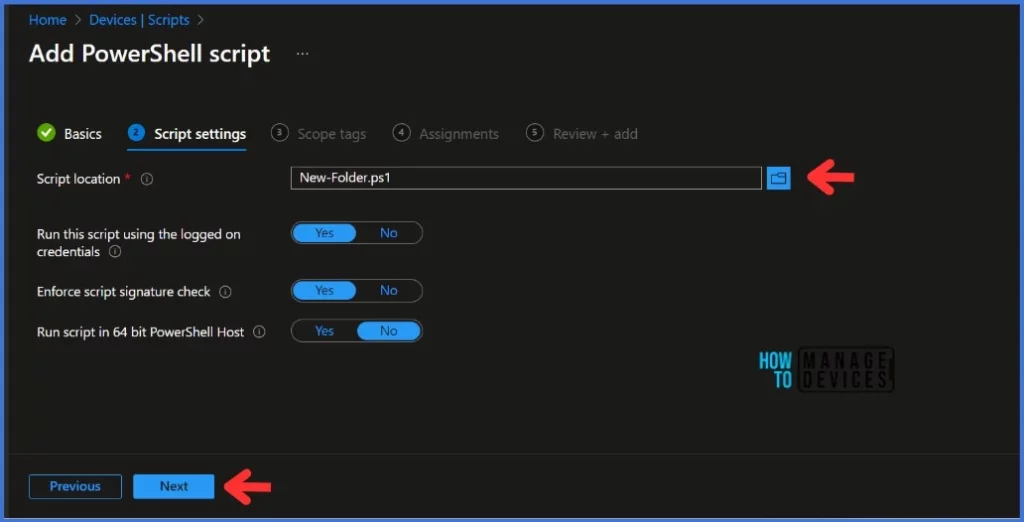Click Run this script using logged on credentials label
The width and height of the screenshot is (1024, 522).
click(138, 242)
